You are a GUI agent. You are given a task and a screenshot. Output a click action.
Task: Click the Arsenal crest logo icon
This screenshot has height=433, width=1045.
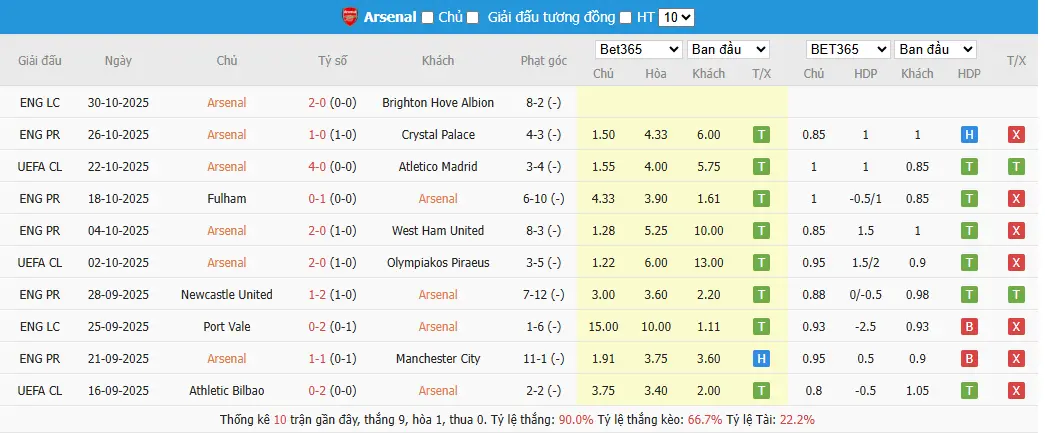coord(349,17)
